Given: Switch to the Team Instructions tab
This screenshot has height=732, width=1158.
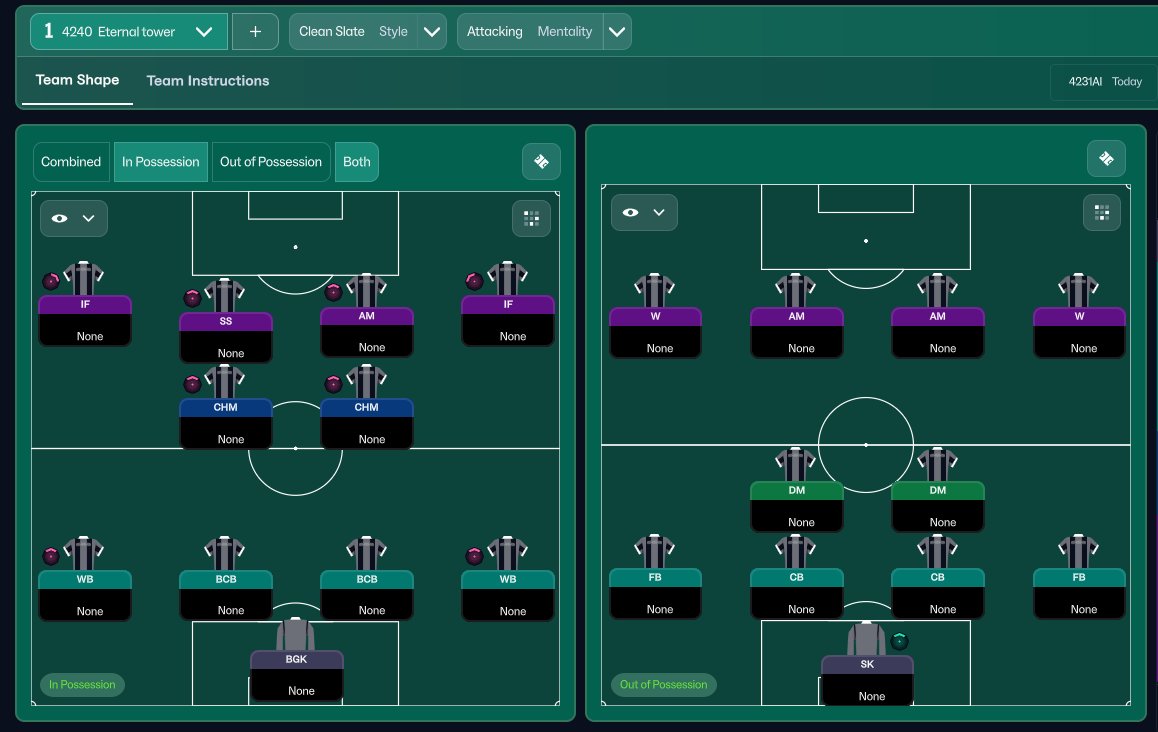Looking at the screenshot, I should coord(208,81).
